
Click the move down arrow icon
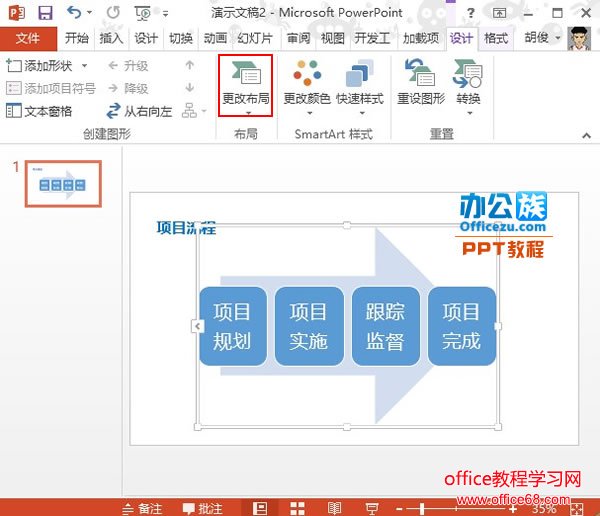point(190,88)
